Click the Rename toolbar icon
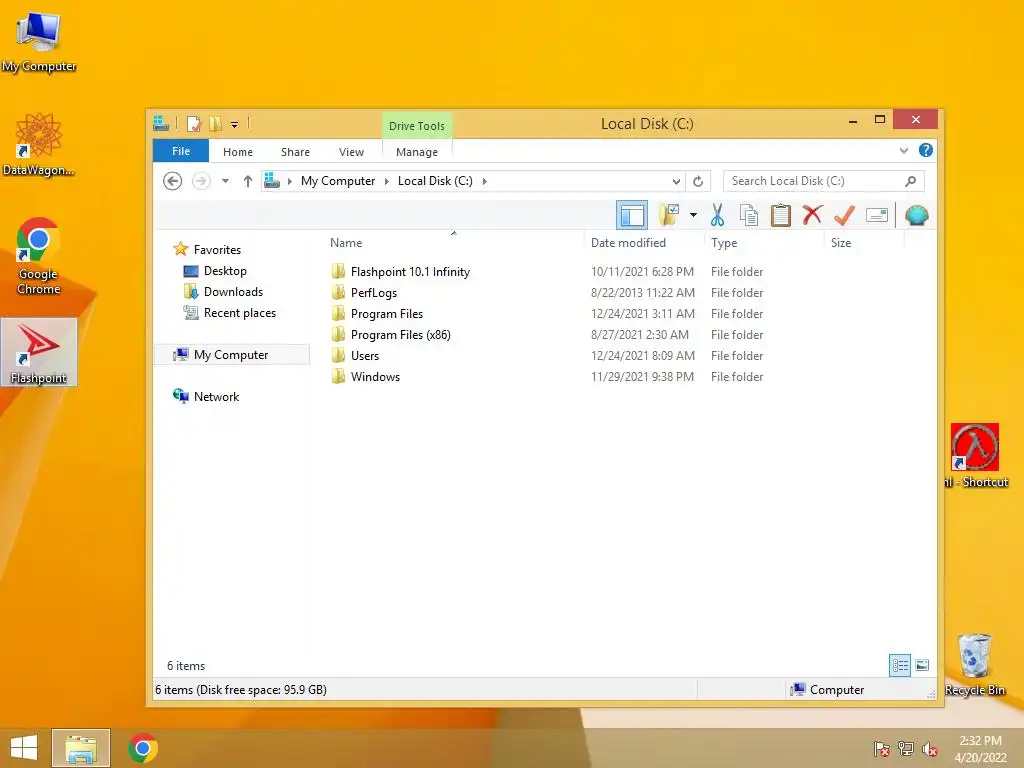1024x768 pixels. (x=876, y=215)
